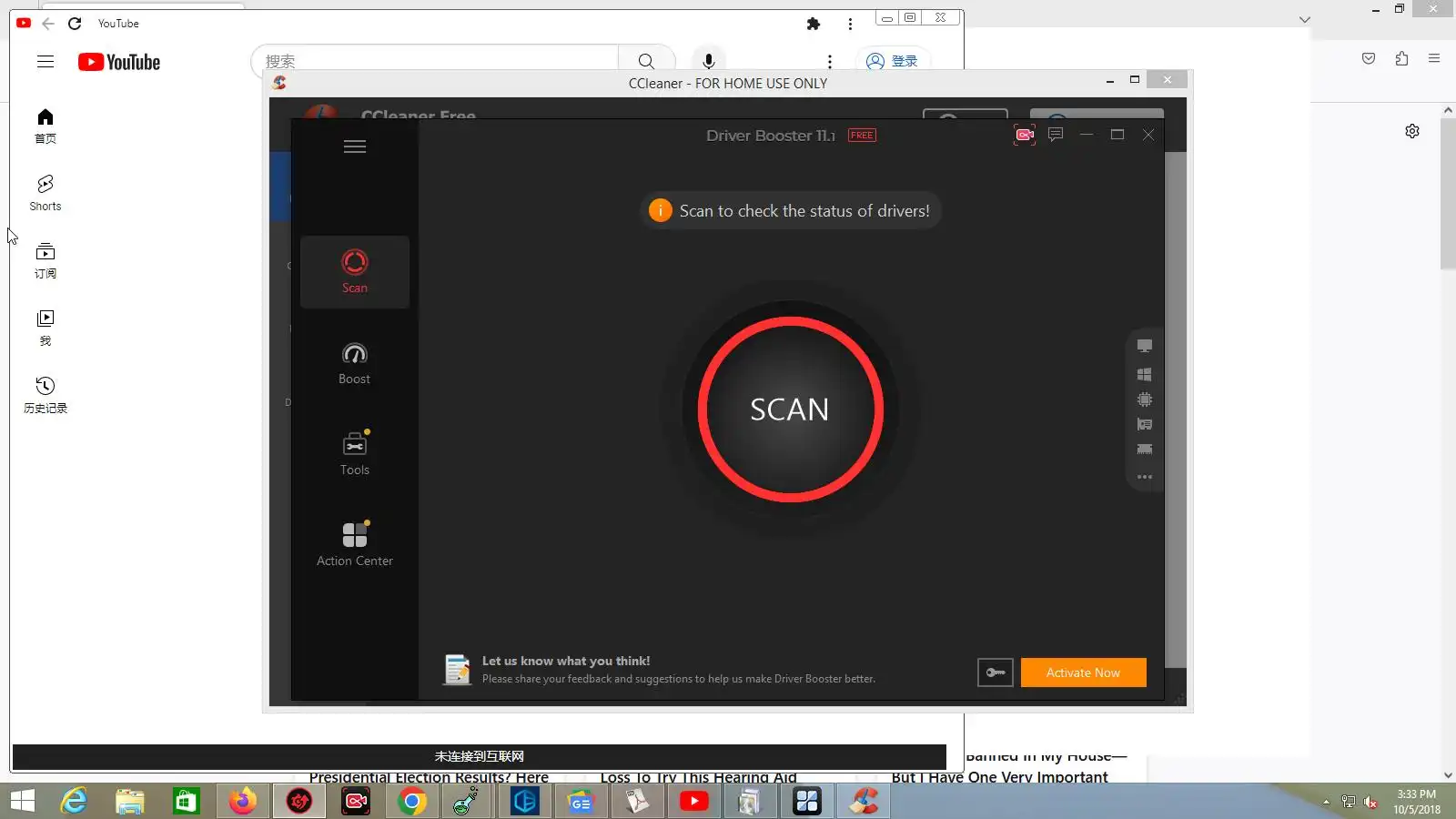
Task: Click the orange info icon beside scan status
Action: [660, 210]
